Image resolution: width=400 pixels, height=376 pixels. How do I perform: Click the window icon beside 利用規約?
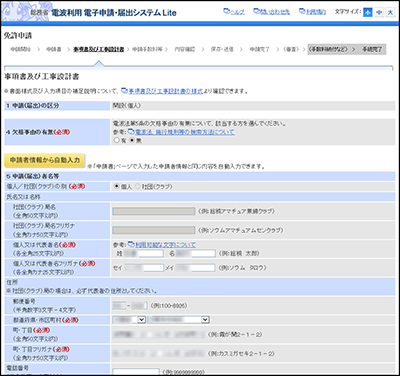302,11
